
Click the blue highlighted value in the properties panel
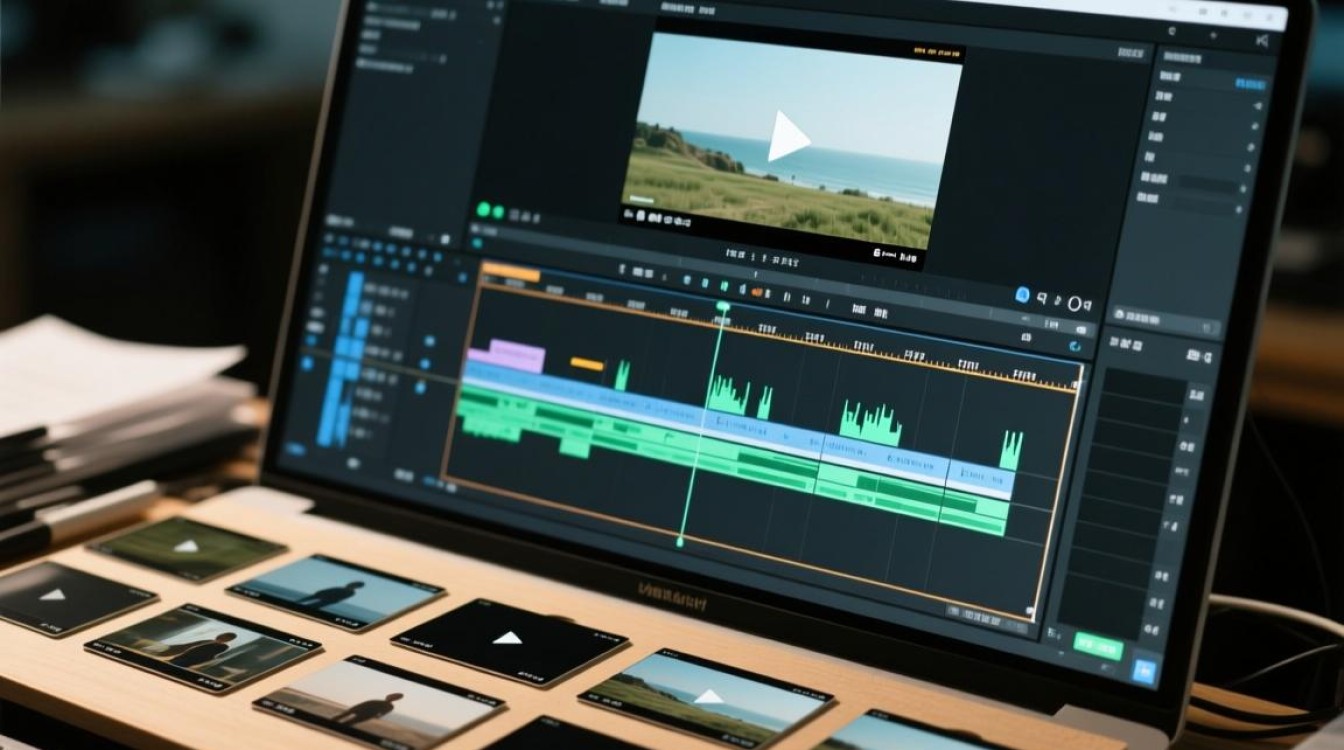[1250, 84]
